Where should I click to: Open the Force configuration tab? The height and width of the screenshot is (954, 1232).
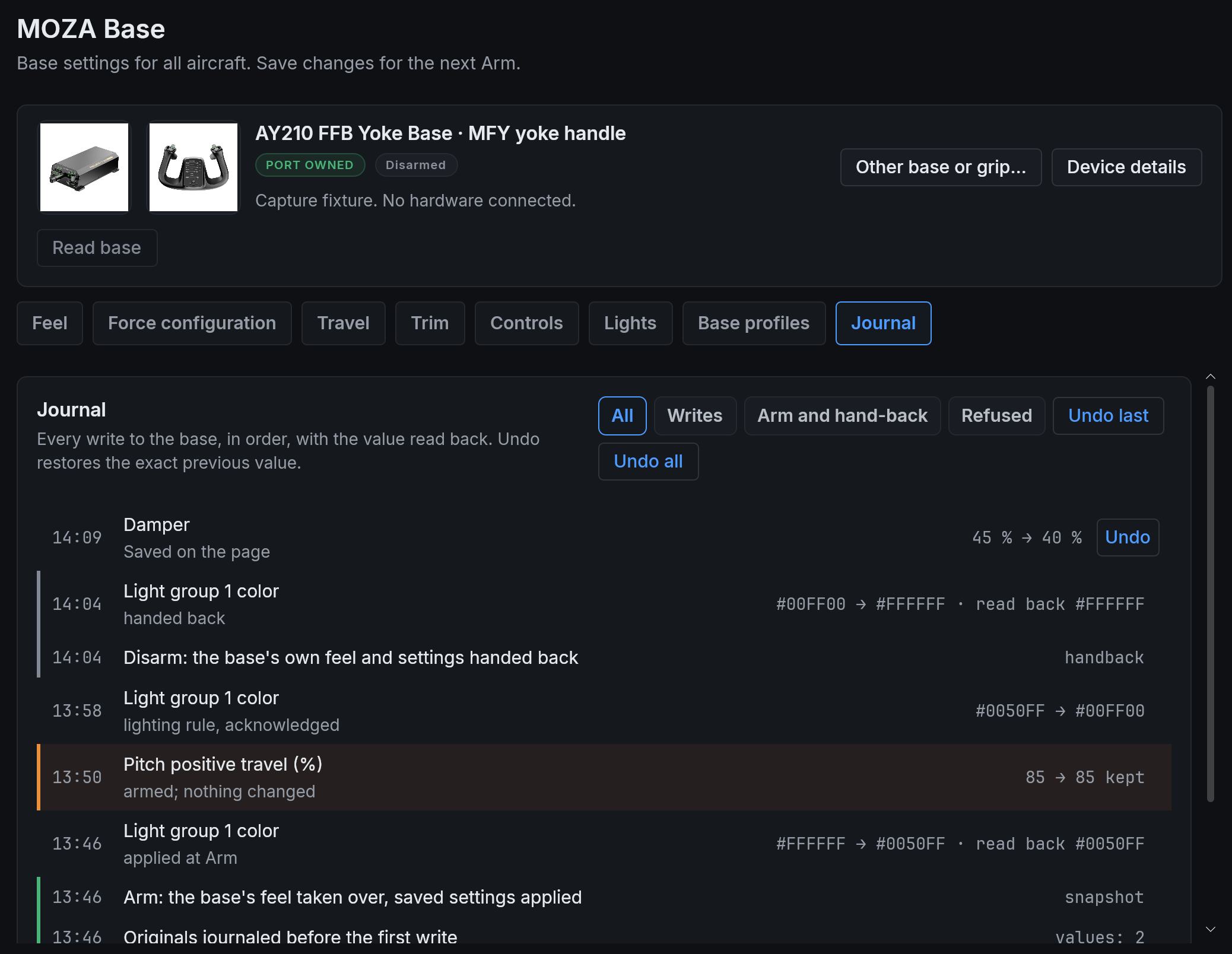tap(192, 323)
